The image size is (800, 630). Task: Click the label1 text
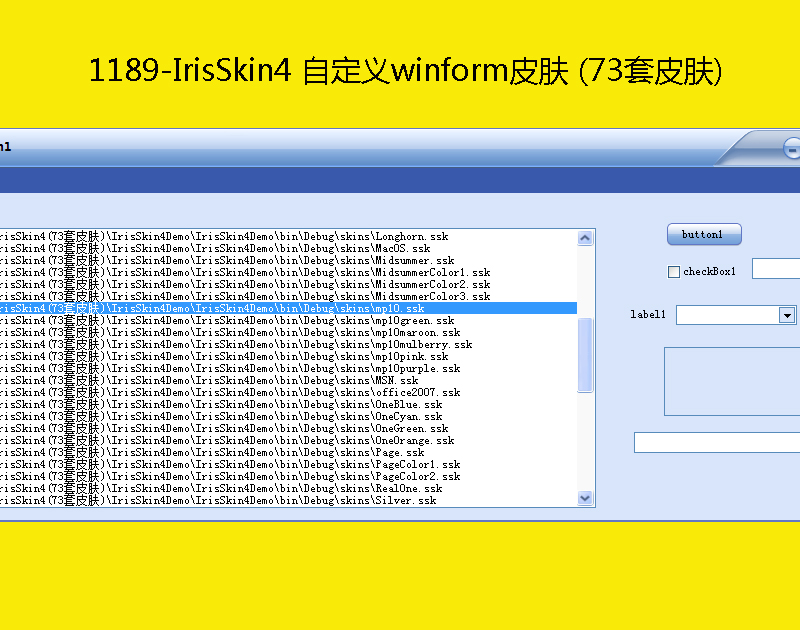click(648, 314)
